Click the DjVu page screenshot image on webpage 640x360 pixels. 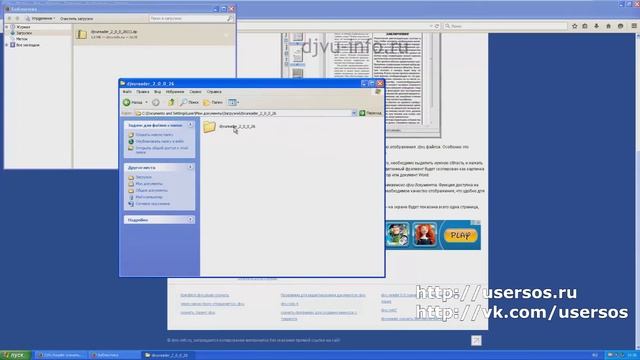pos(361,84)
